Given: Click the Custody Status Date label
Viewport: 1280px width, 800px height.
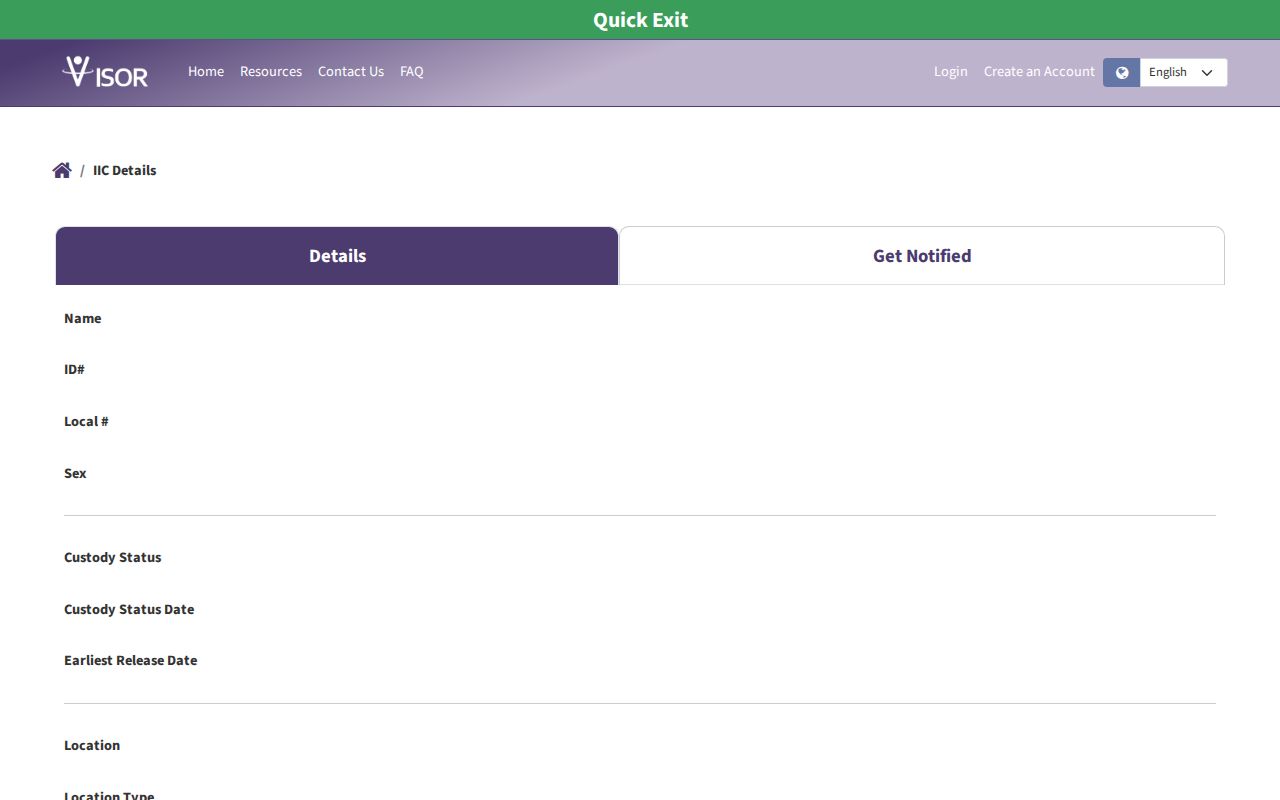Looking at the screenshot, I should (129, 609).
